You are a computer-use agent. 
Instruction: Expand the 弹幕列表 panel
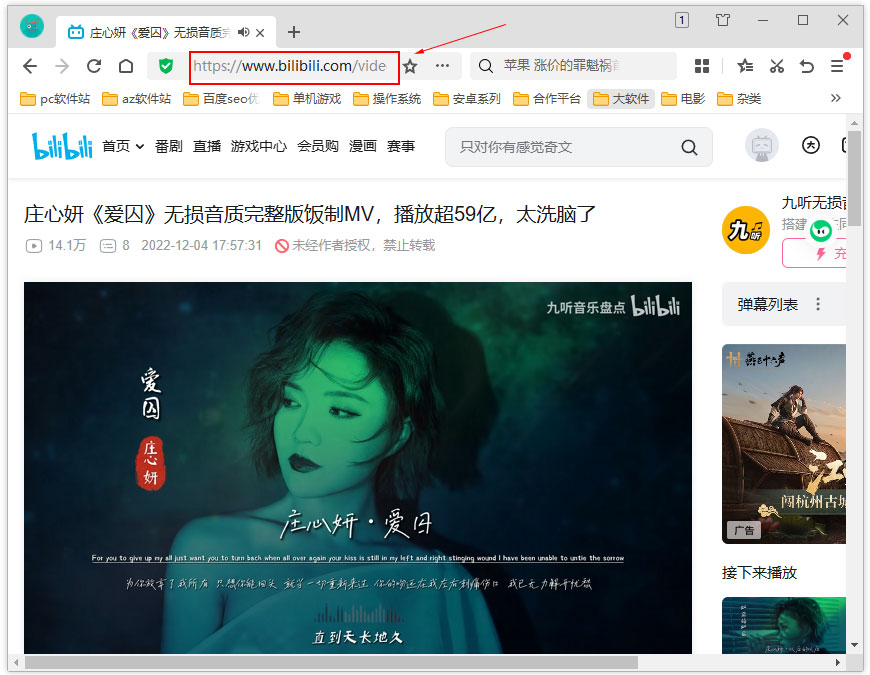[x=768, y=304]
